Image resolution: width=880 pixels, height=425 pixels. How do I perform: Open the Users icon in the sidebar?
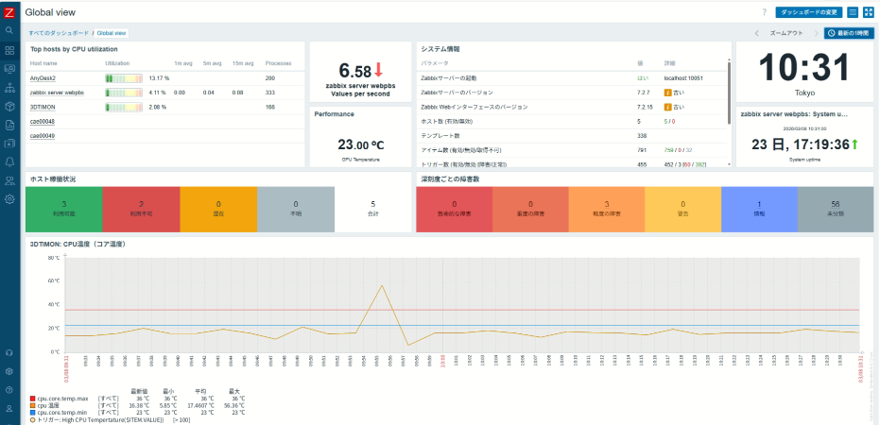[9, 180]
